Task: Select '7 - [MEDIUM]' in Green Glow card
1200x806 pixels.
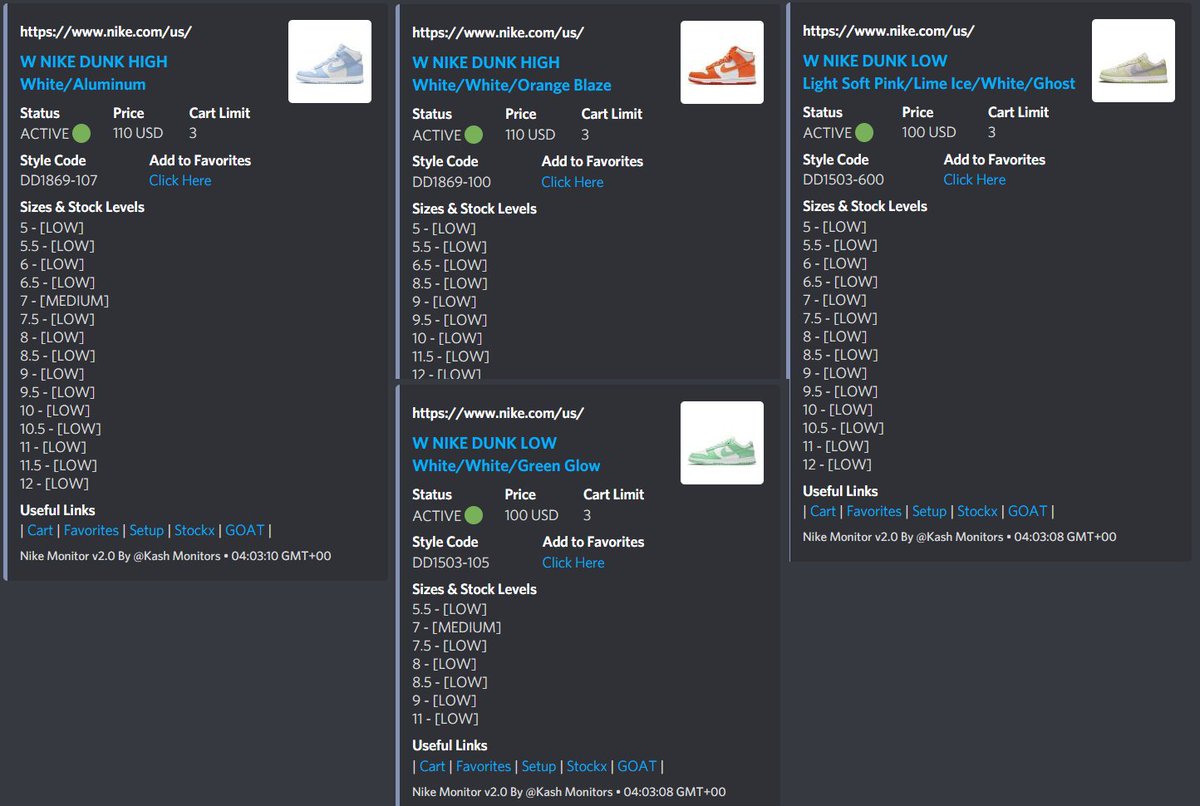Action: pos(457,627)
